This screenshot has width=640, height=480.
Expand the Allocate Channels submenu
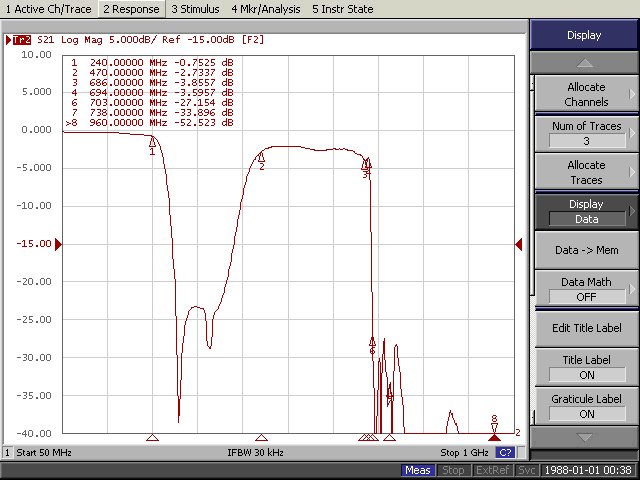coord(586,94)
